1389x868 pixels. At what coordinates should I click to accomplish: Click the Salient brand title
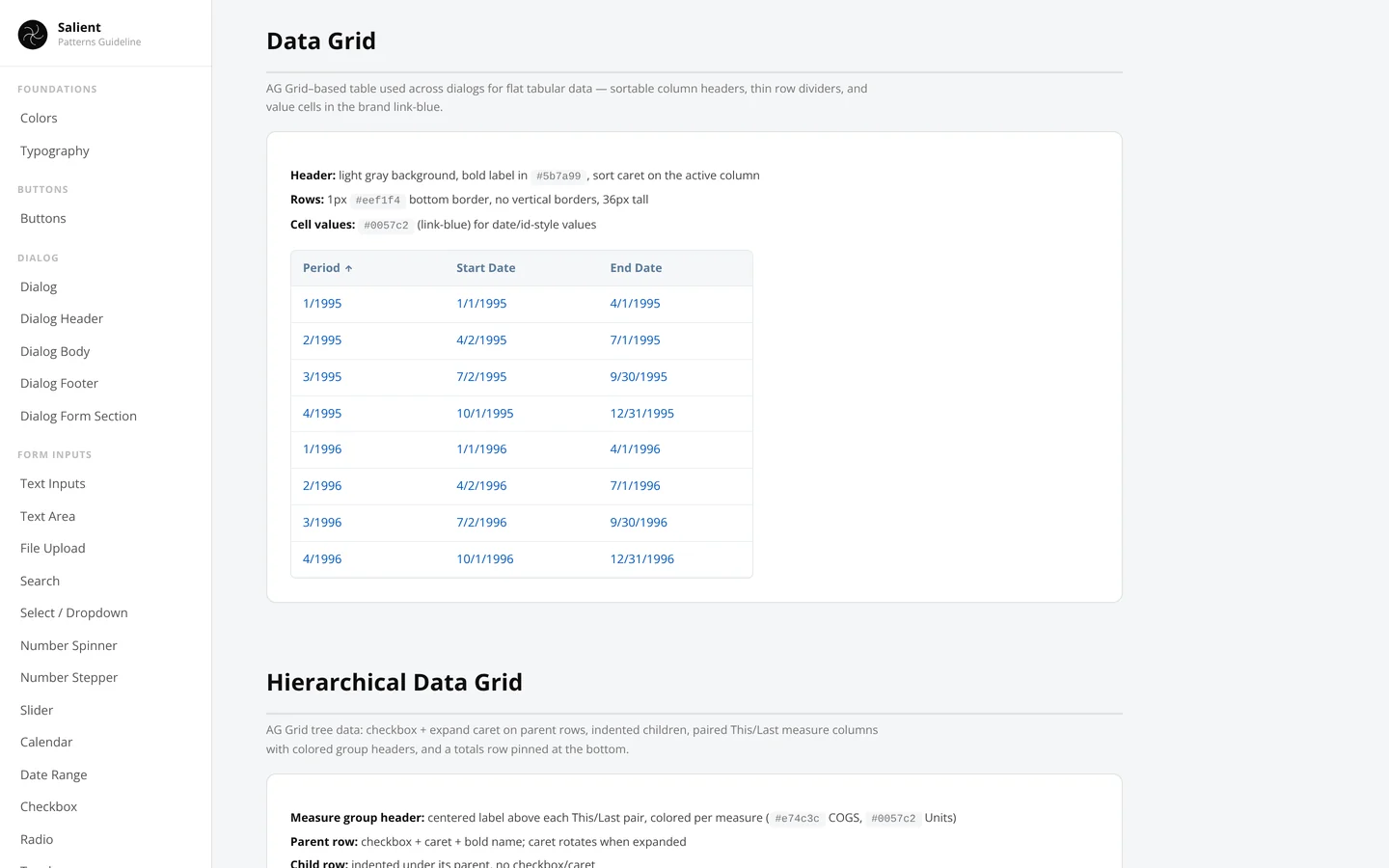tap(79, 27)
